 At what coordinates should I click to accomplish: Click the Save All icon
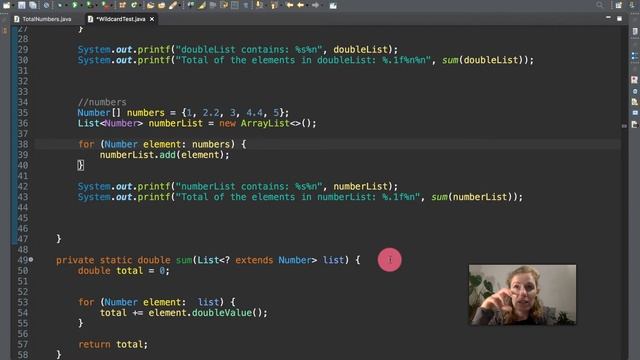33,5
